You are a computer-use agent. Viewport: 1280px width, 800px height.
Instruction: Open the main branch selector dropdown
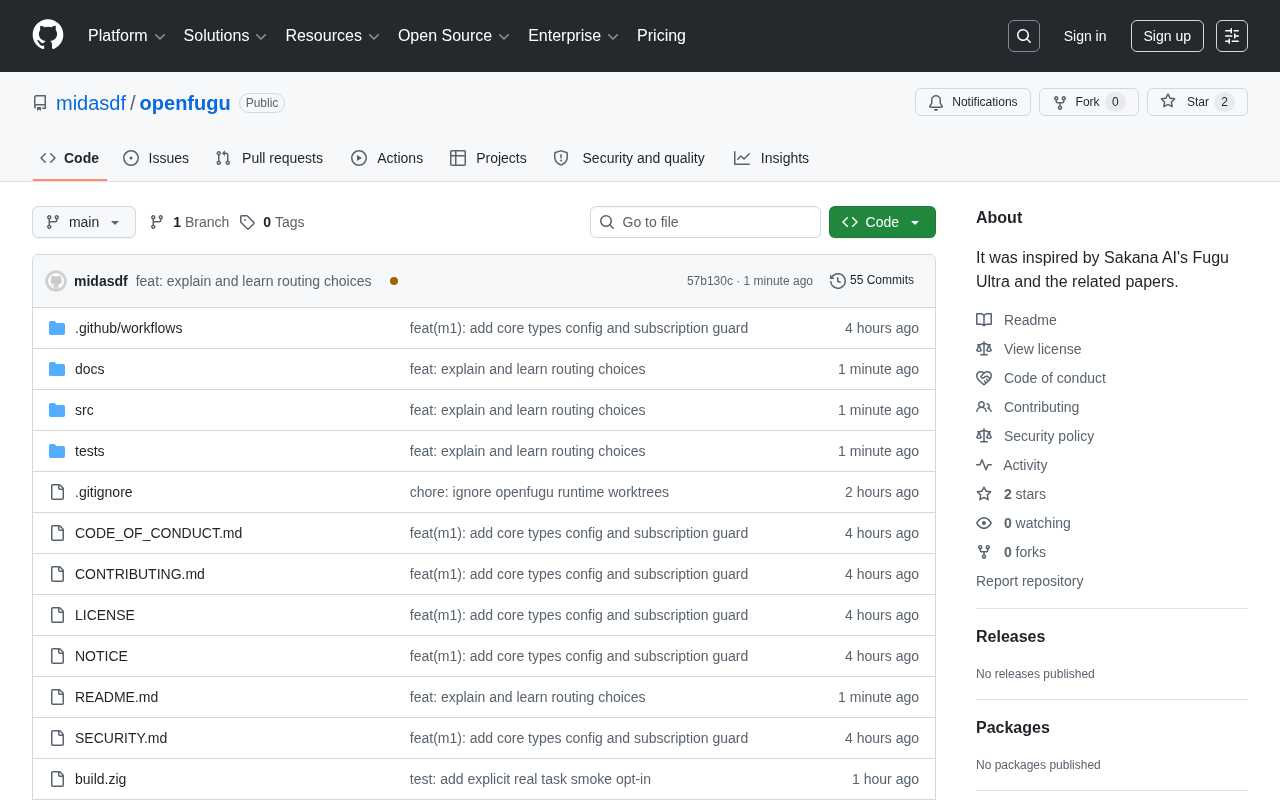point(84,222)
